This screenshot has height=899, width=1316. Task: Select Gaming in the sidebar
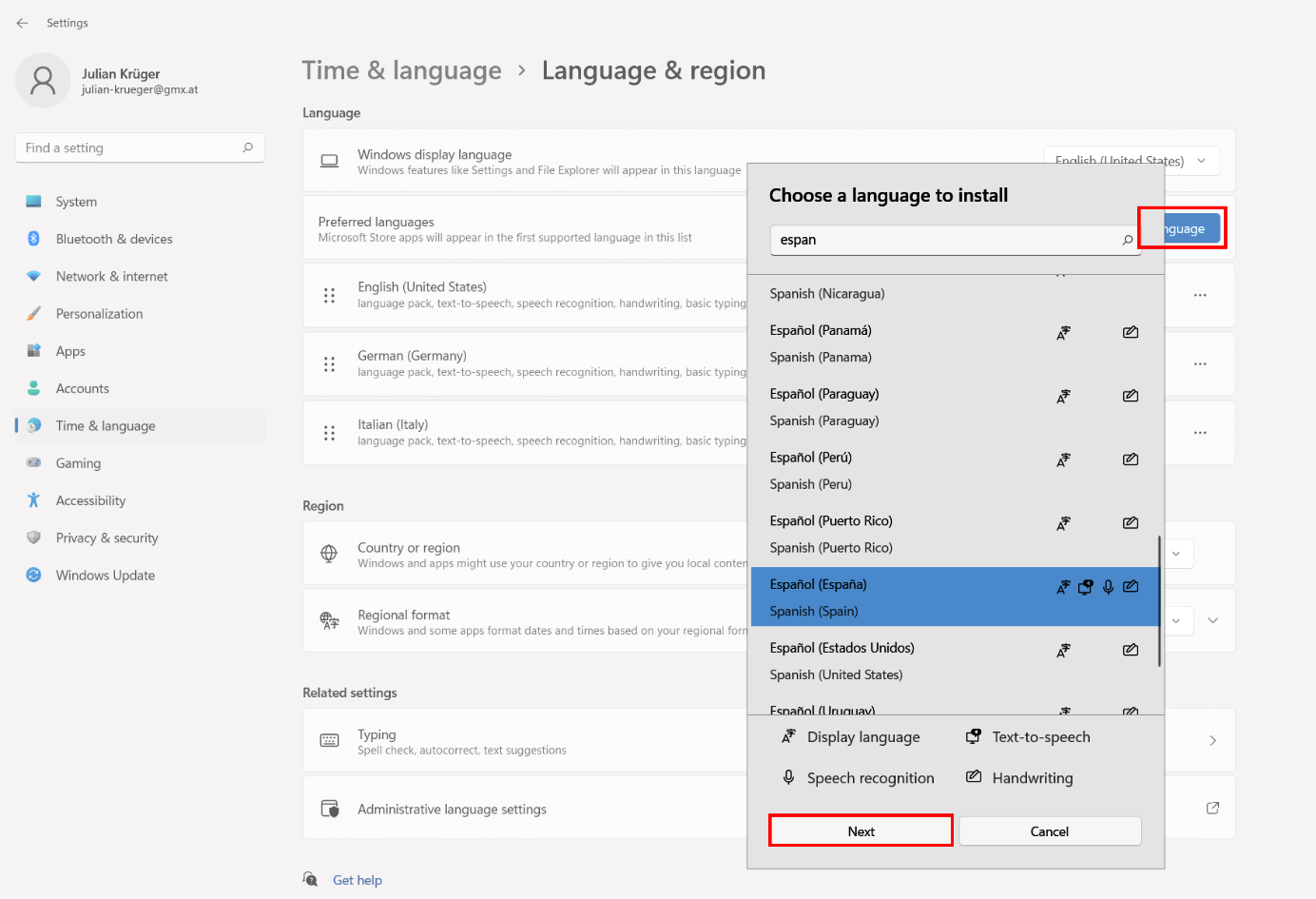73,462
